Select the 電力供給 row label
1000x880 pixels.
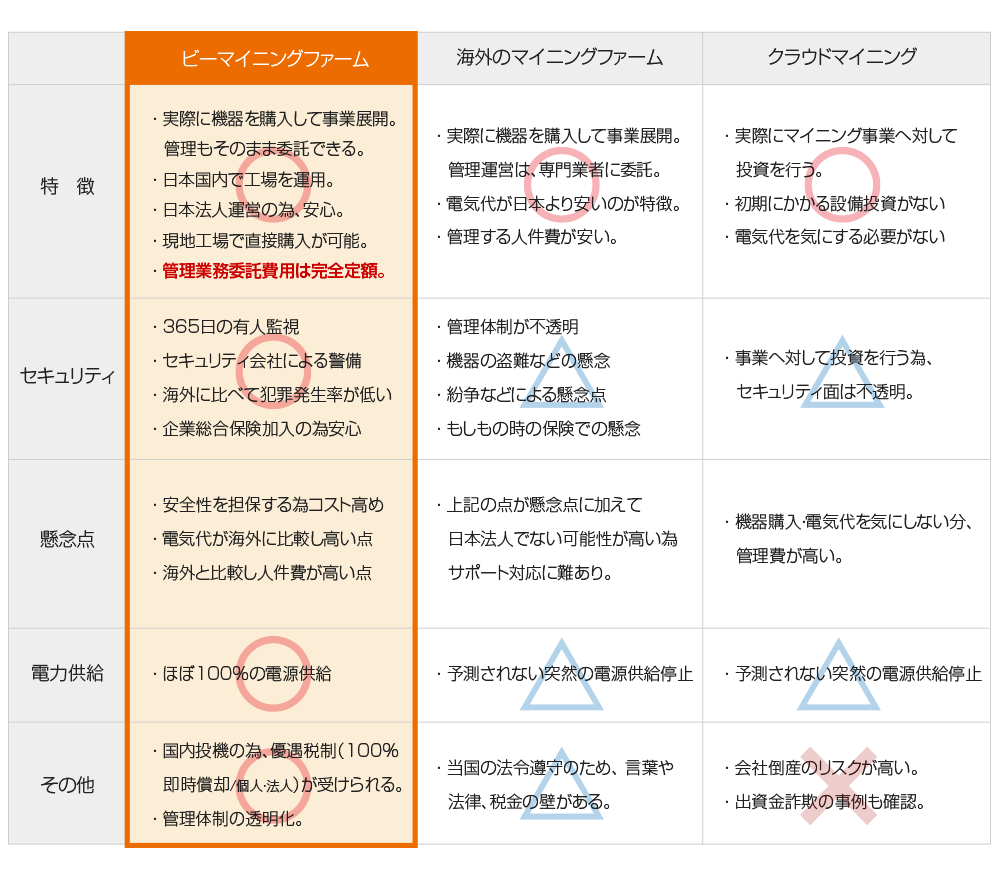[x=67, y=671]
